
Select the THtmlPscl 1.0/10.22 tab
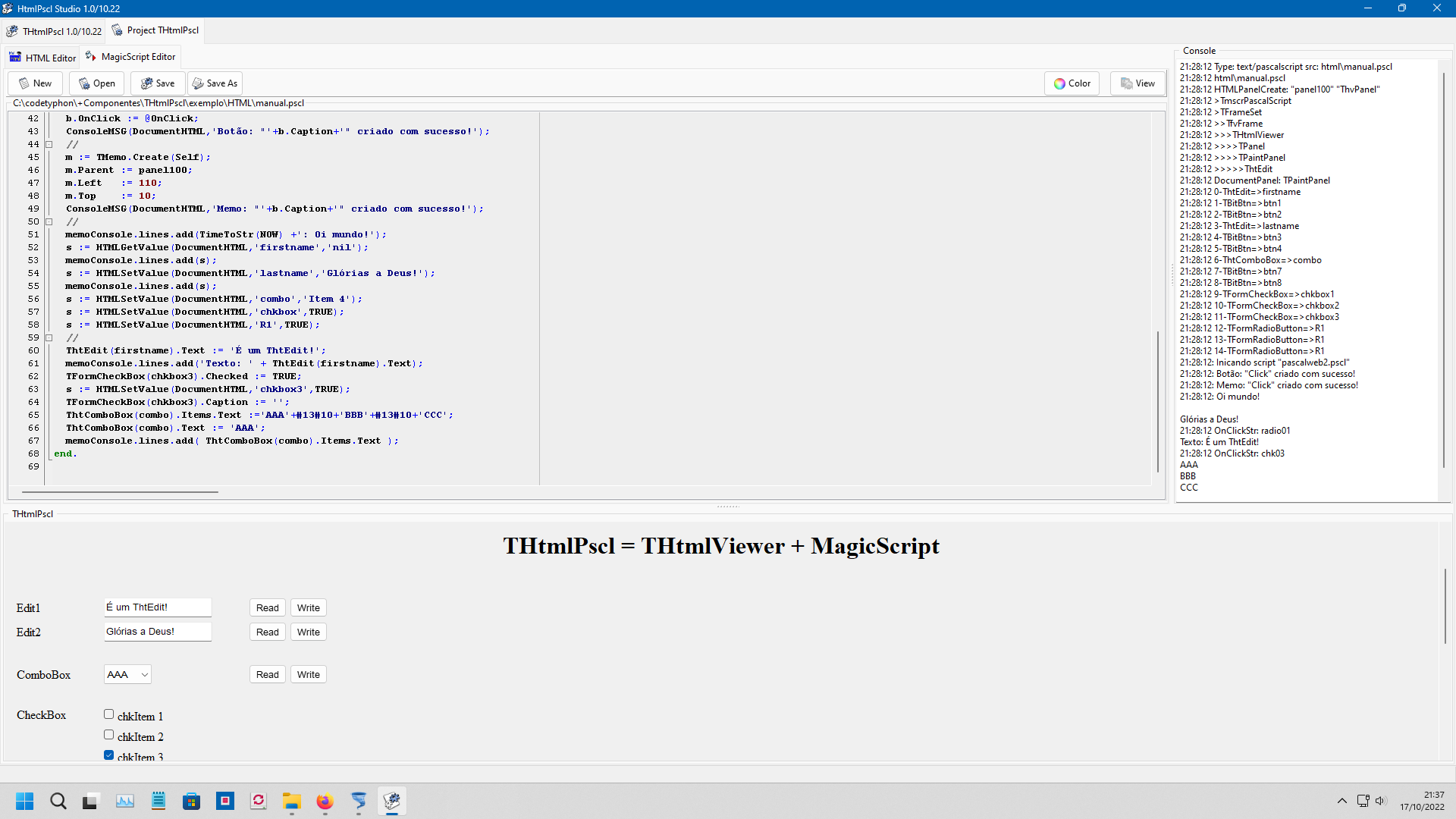click(54, 31)
